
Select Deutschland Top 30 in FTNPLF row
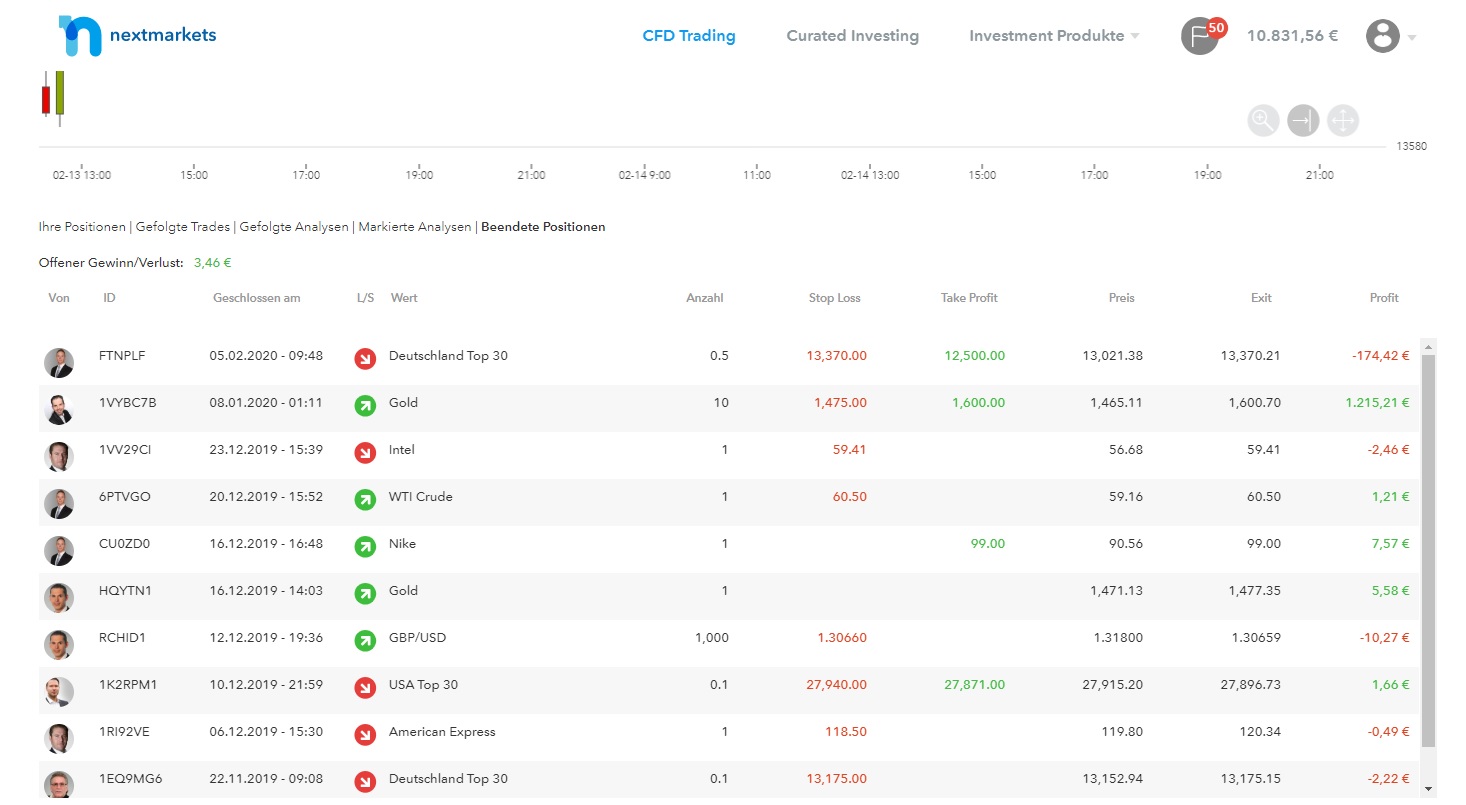(x=448, y=356)
